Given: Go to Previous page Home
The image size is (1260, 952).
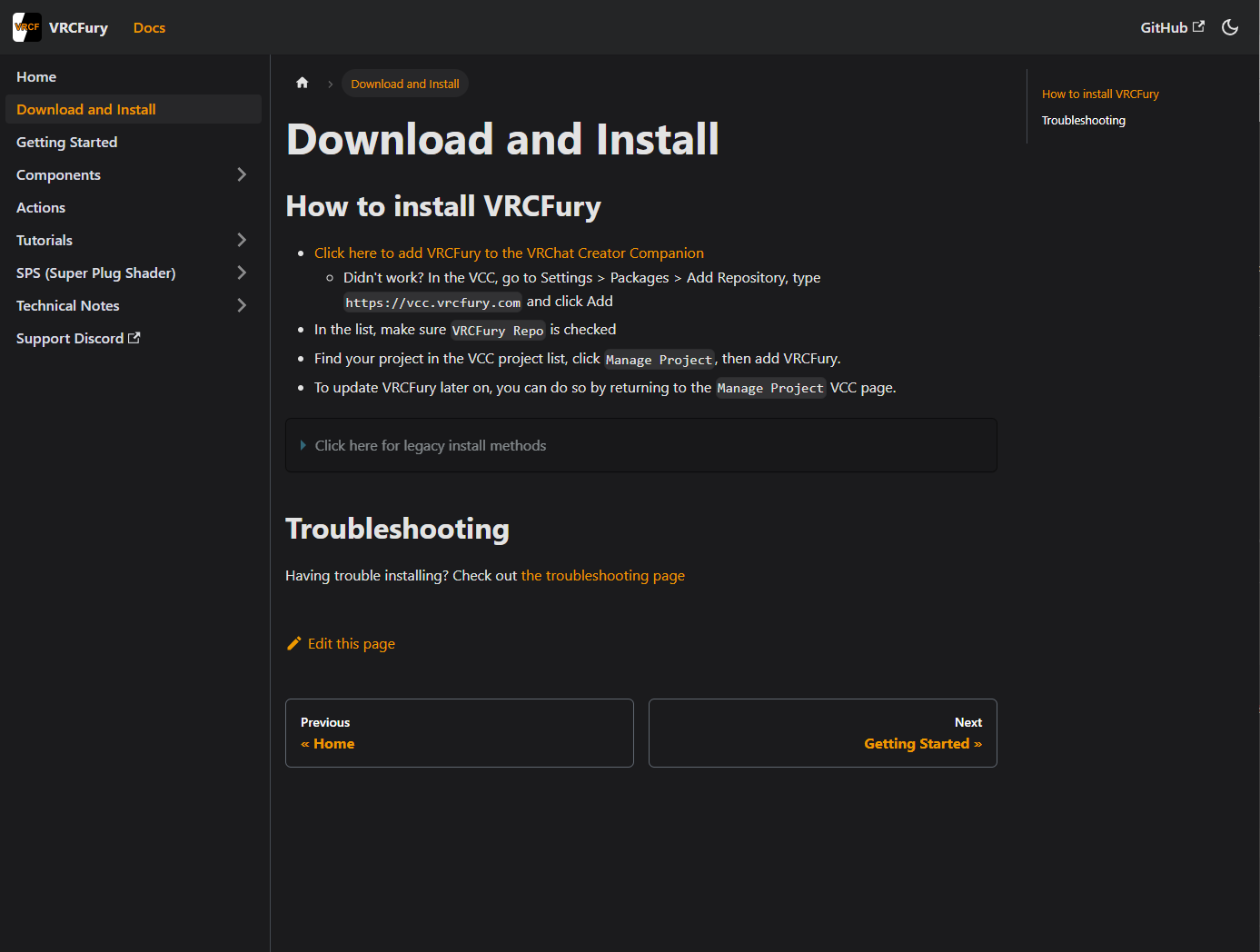Looking at the screenshot, I should coord(460,733).
